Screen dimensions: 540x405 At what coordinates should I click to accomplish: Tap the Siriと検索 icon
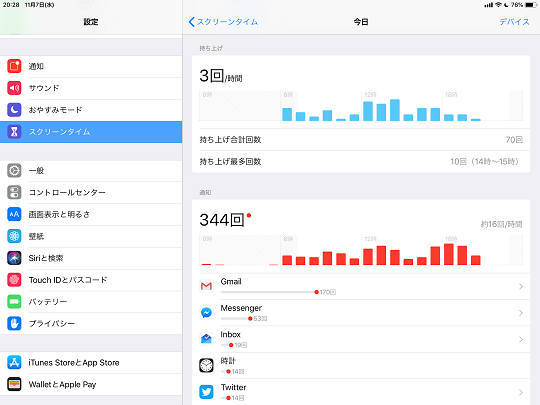point(14,258)
